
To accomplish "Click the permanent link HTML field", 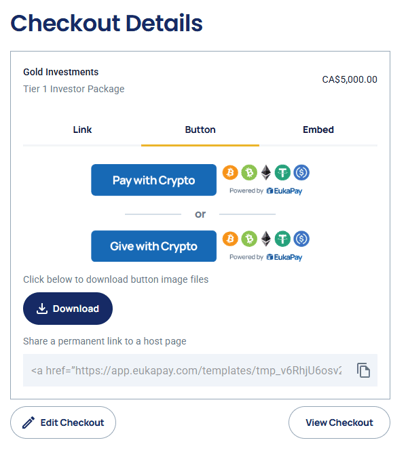I will tap(200, 370).
